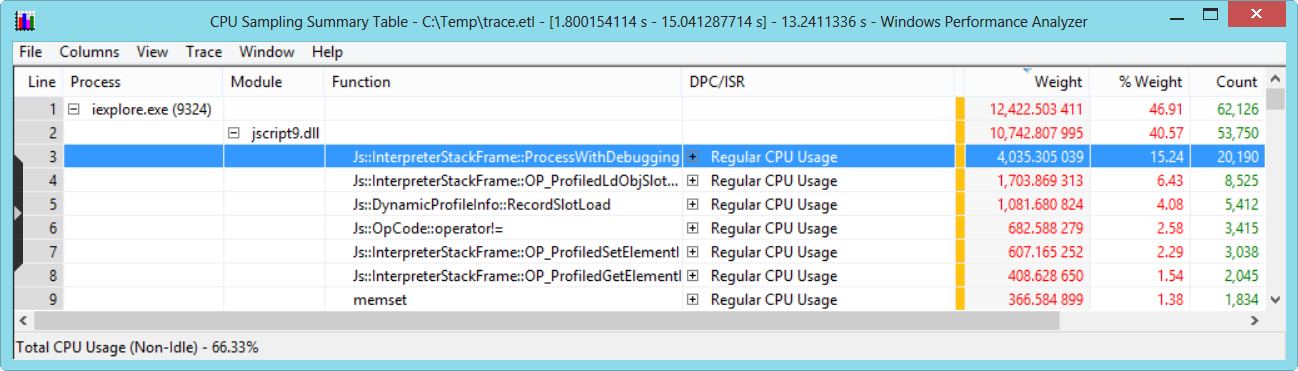Screen dimensions: 1298x371
Task: Open the Window menu
Action: pyautogui.click(x=267, y=52)
